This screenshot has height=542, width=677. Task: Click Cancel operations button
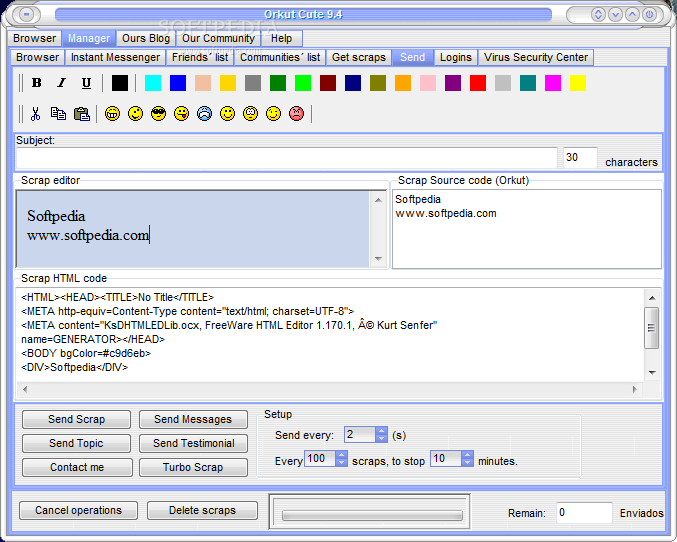tap(78, 510)
